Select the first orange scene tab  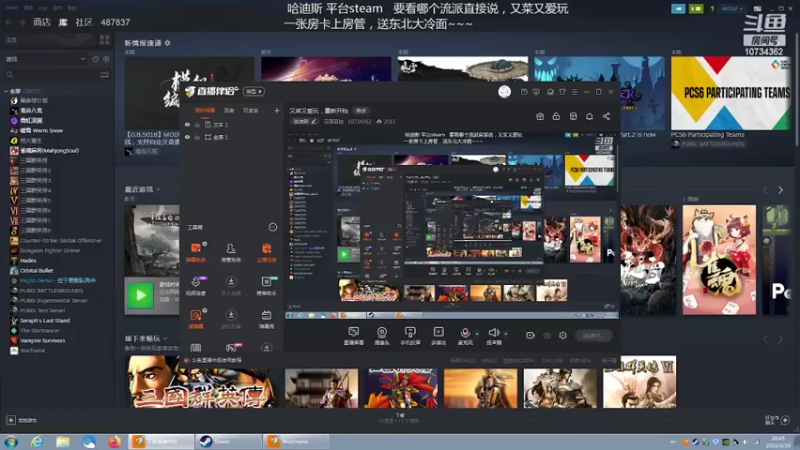tap(205, 110)
